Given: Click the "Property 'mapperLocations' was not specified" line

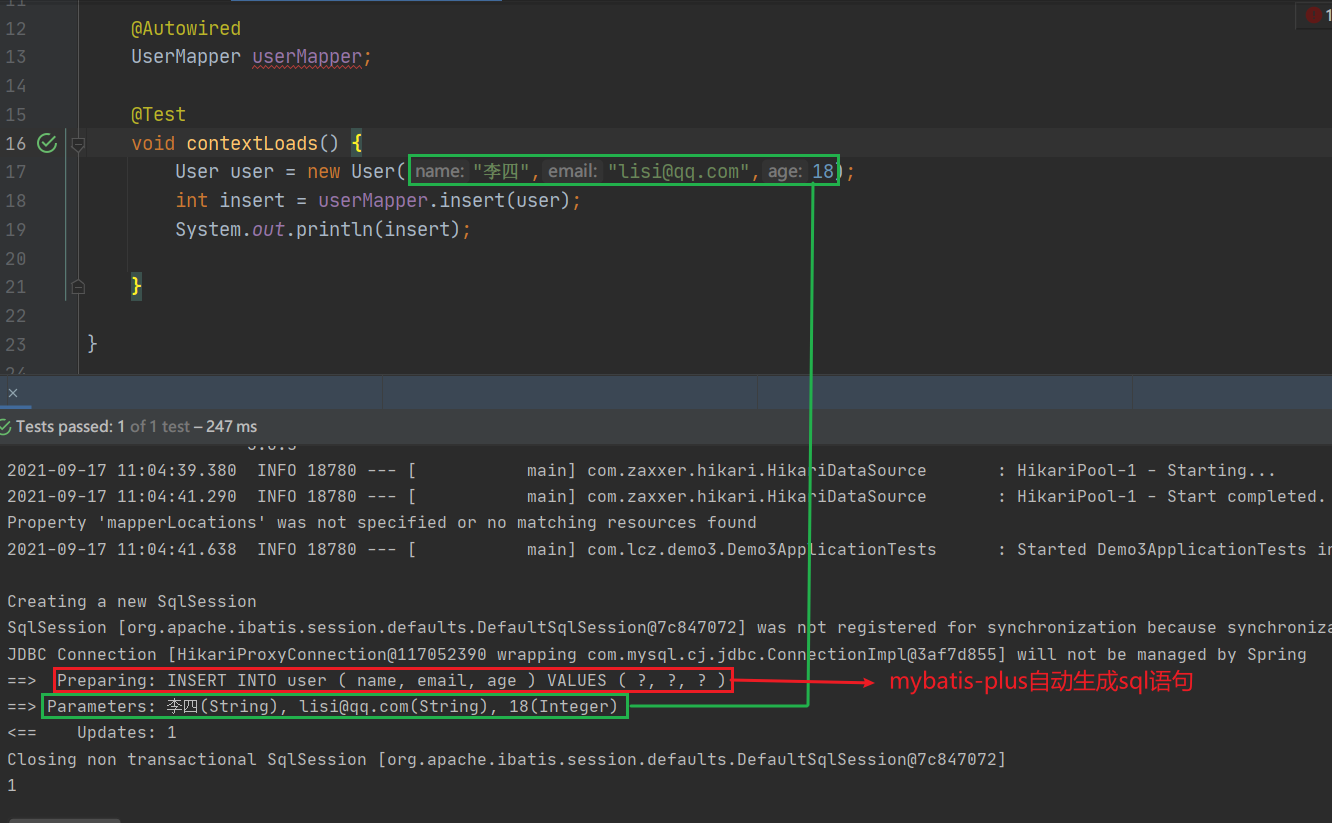Looking at the screenshot, I should point(382,522).
